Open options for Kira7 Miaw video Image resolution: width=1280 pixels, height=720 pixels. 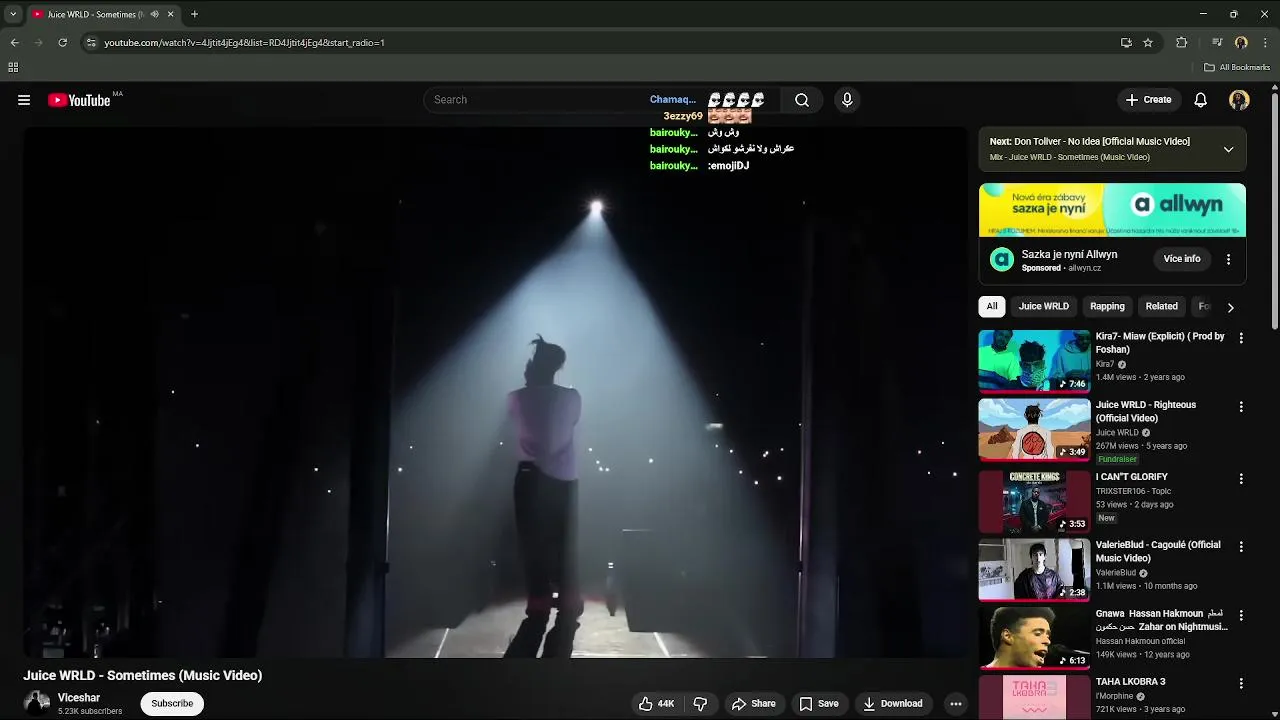click(x=1241, y=338)
